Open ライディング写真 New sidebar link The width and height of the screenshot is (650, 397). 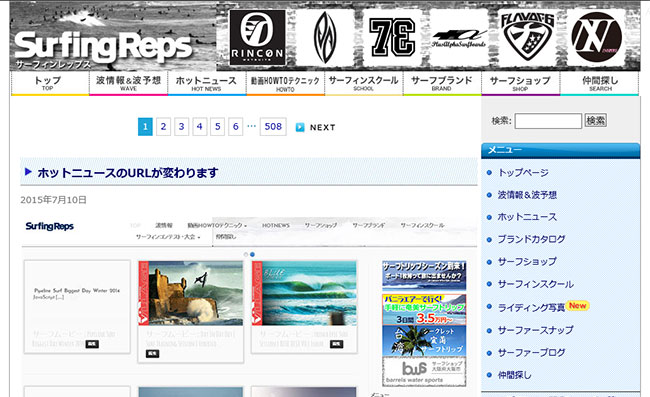point(543,307)
